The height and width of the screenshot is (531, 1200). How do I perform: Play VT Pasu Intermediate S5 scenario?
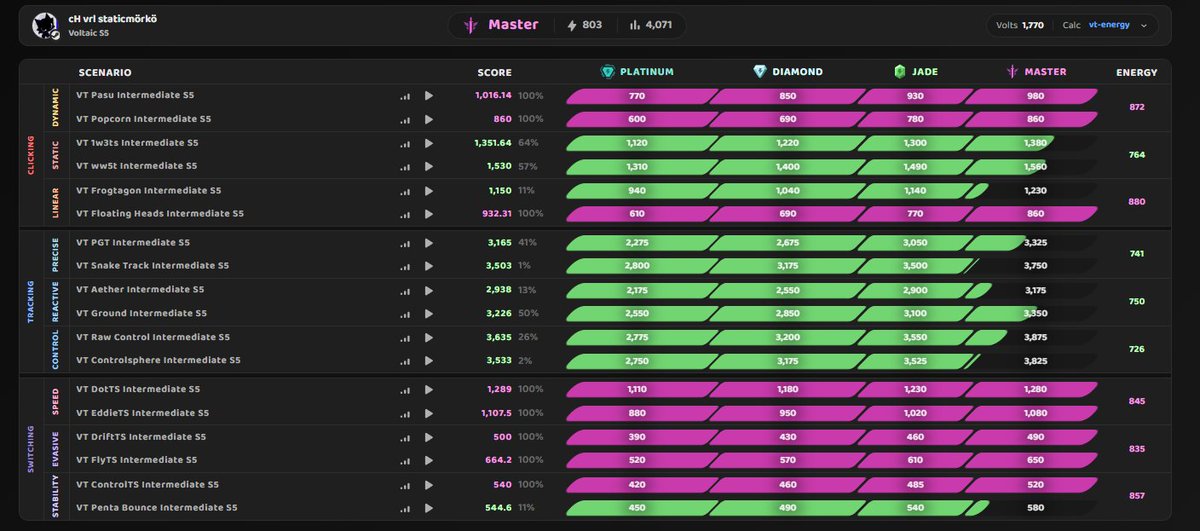(429, 96)
